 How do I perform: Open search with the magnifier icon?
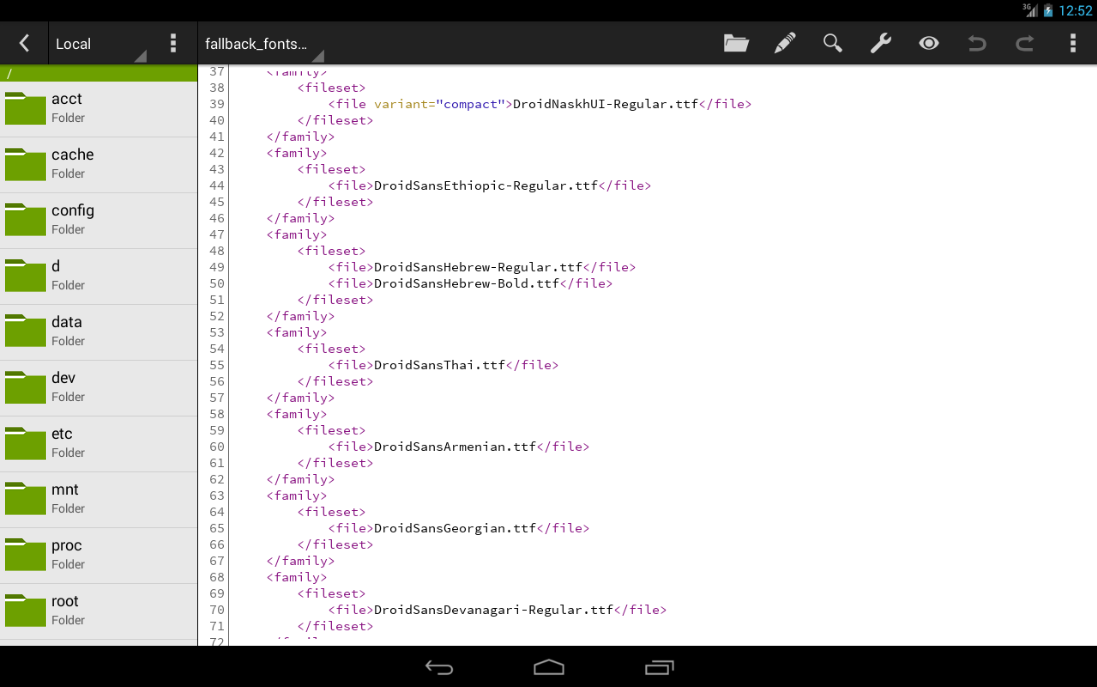[832, 43]
